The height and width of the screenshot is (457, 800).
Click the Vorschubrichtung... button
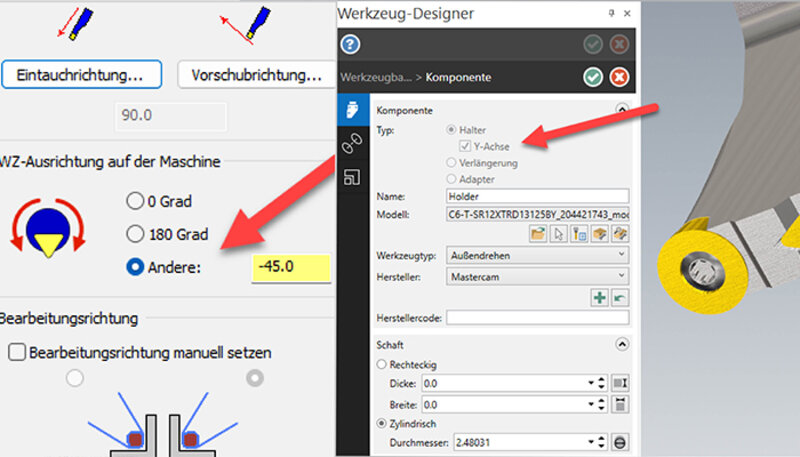click(255, 74)
